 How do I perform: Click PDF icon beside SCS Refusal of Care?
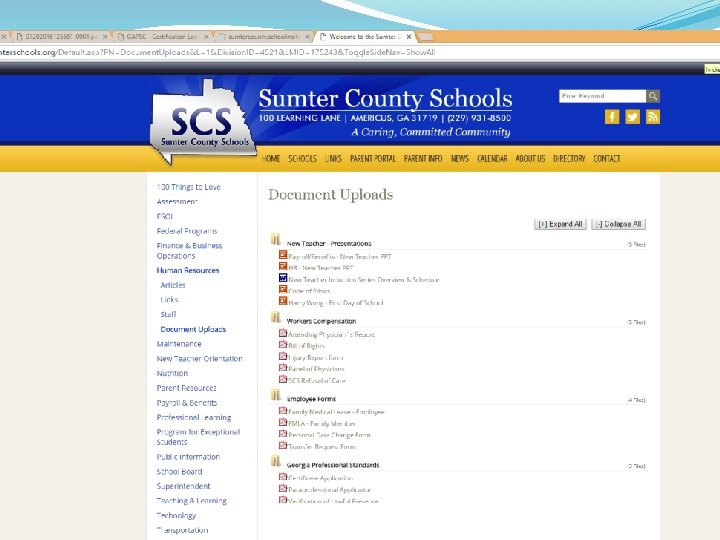(x=283, y=379)
